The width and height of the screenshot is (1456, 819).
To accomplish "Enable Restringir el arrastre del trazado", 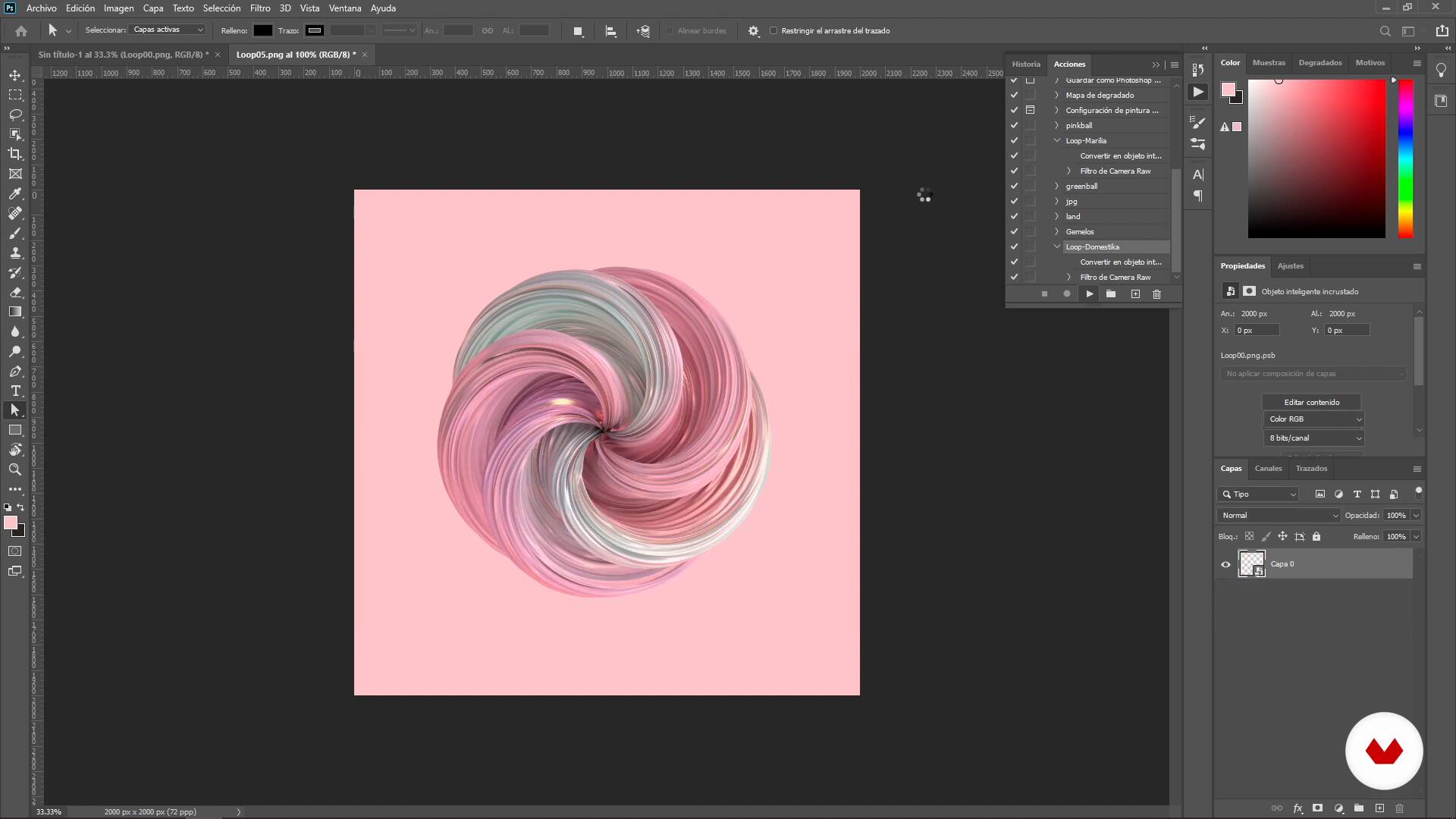I will click(773, 31).
